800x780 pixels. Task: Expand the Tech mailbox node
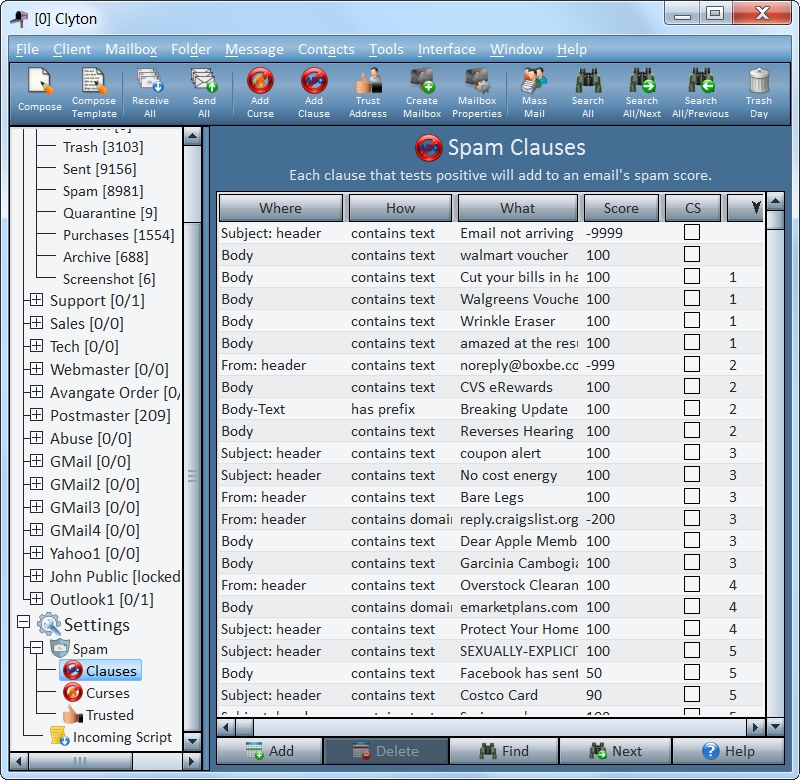point(36,345)
